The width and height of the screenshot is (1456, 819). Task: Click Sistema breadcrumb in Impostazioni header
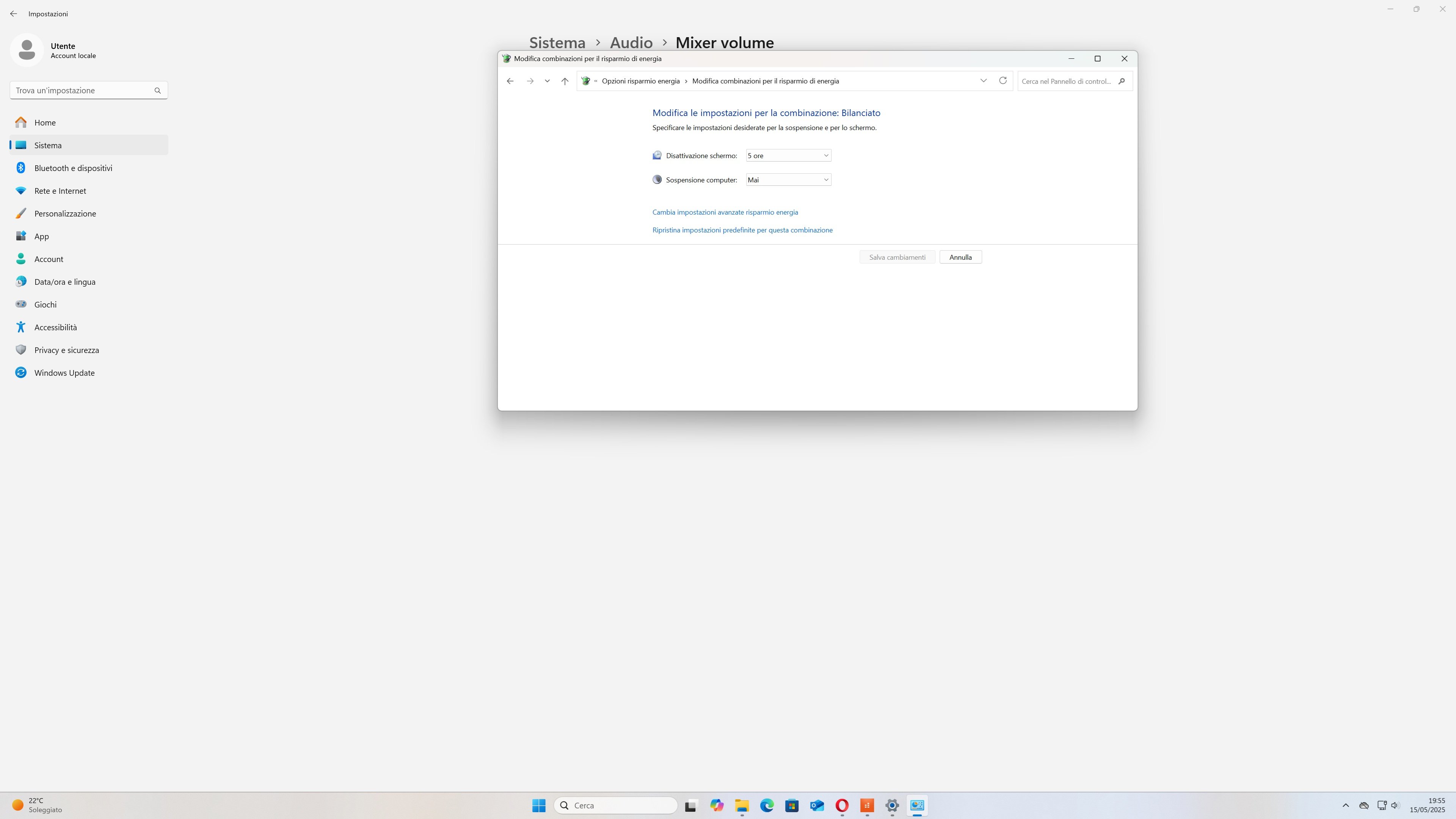[557, 42]
